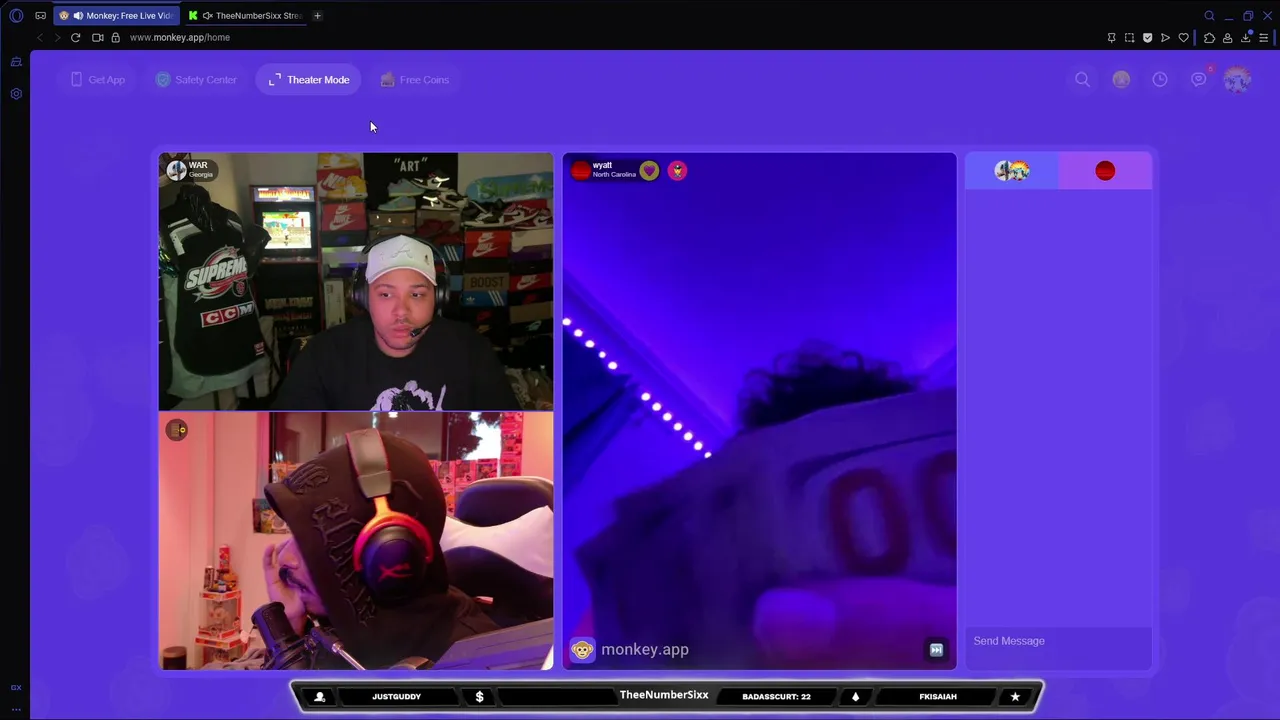Image resolution: width=1280 pixels, height=720 pixels.
Task: Open the browser extensions cube icon
Action: click(1209, 38)
